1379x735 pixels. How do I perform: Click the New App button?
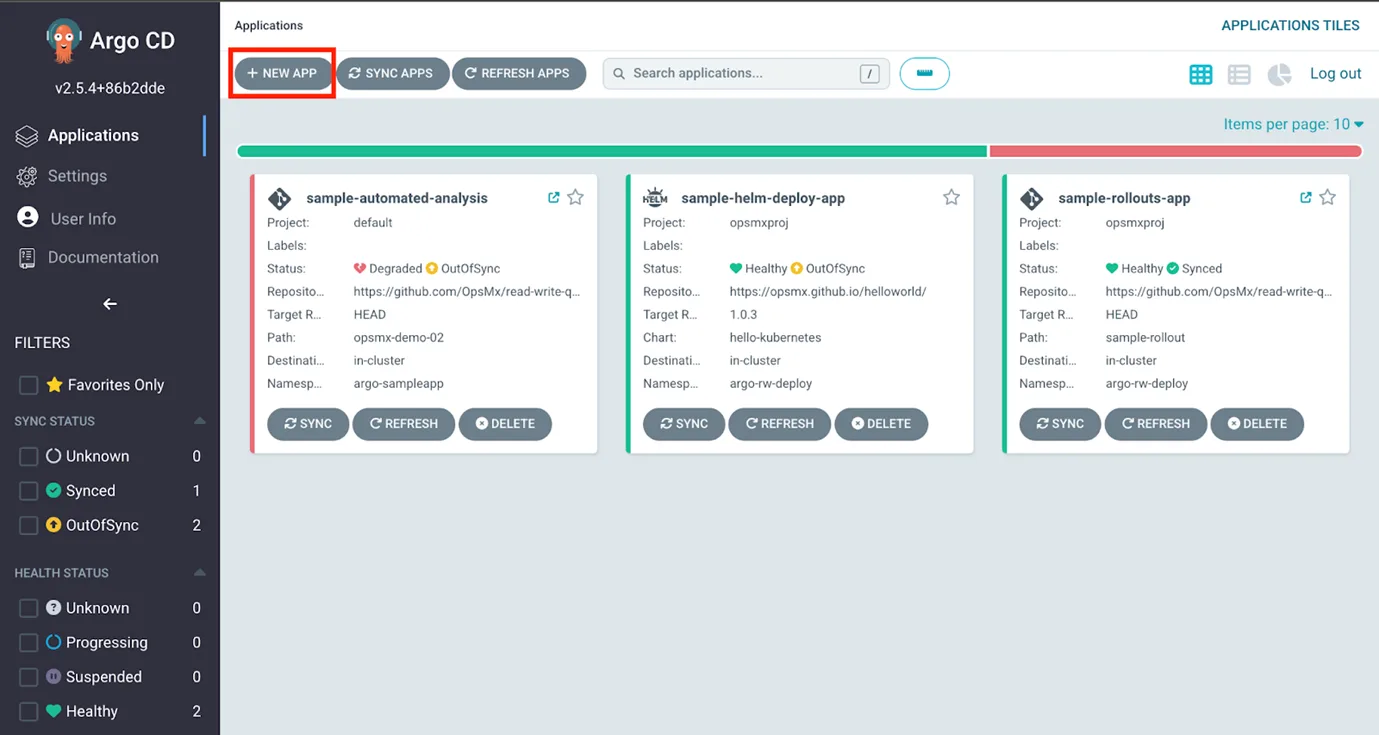283,73
